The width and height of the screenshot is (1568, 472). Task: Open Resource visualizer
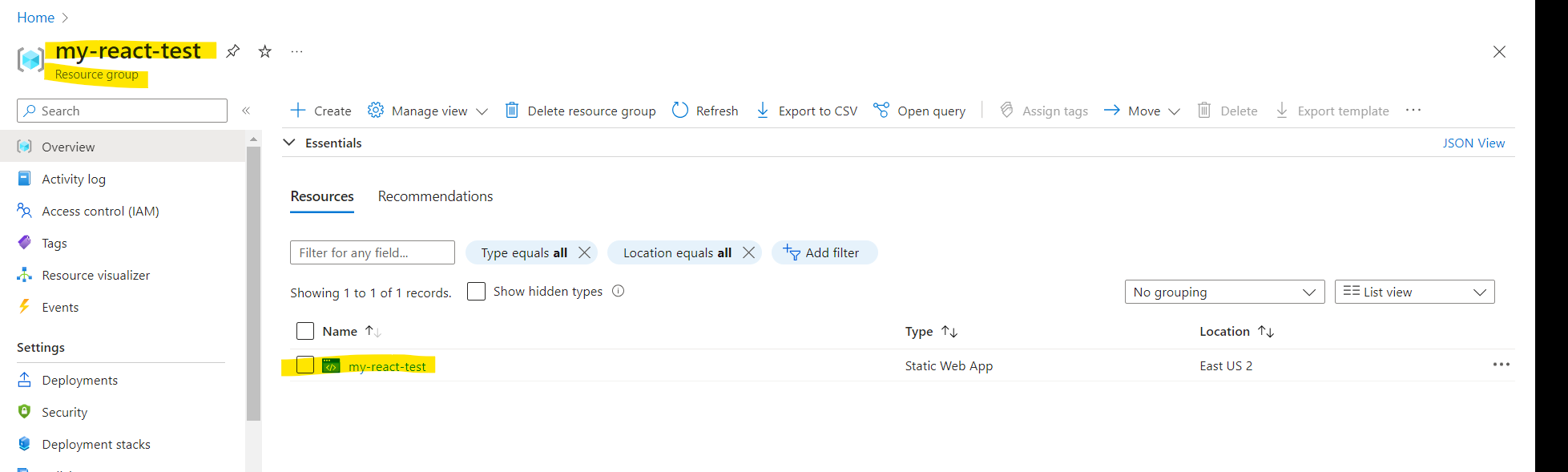coord(95,275)
